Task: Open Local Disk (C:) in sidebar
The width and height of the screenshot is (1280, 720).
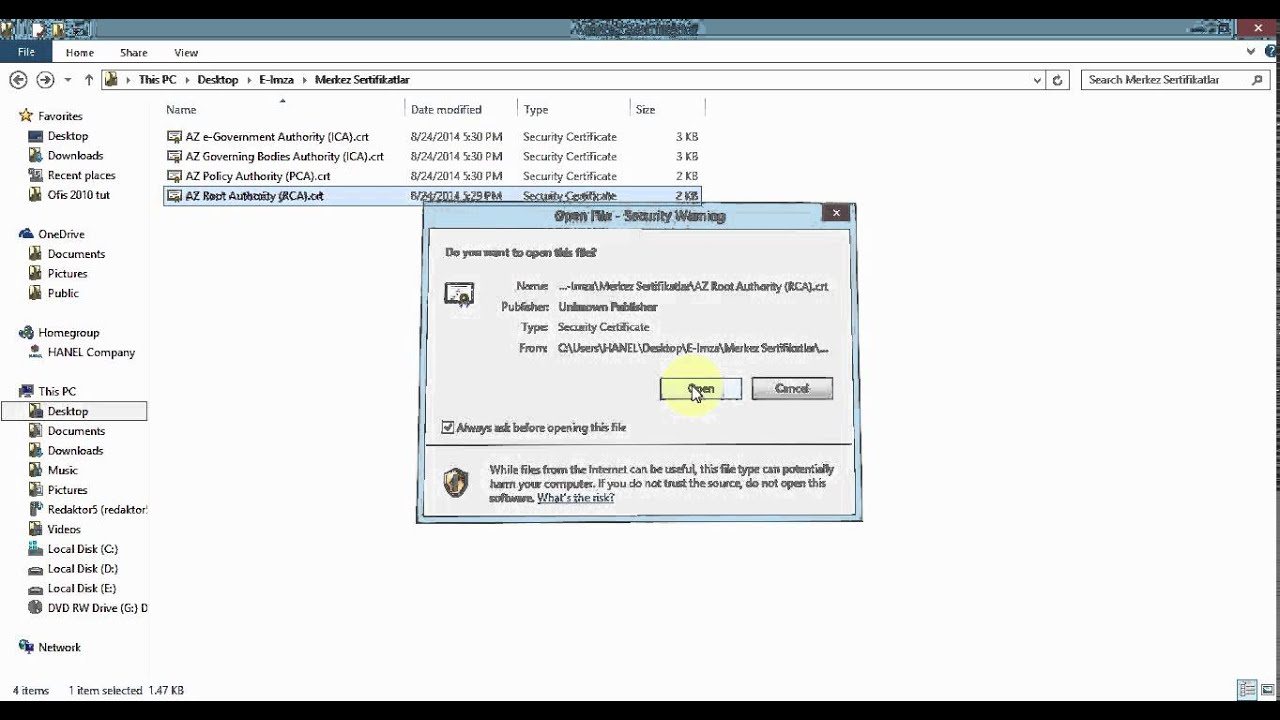Action: (x=73, y=549)
